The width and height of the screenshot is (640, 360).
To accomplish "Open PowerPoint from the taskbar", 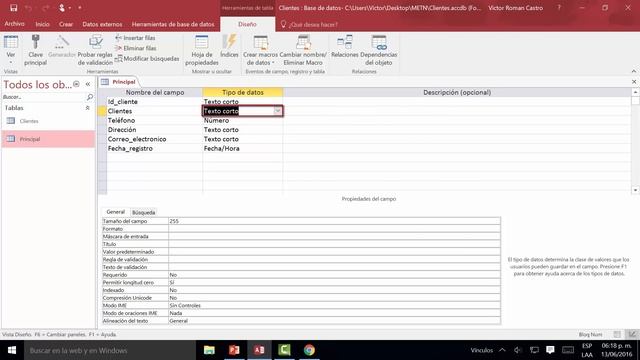I will tap(234, 350).
